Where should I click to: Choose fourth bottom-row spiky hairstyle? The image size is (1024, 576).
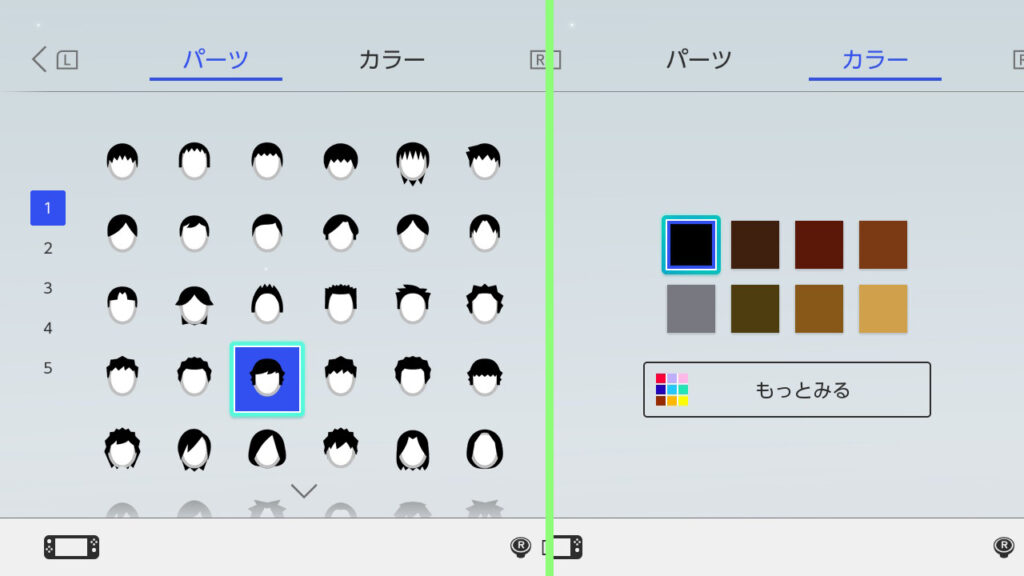pyautogui.click(x=340, y=448)
